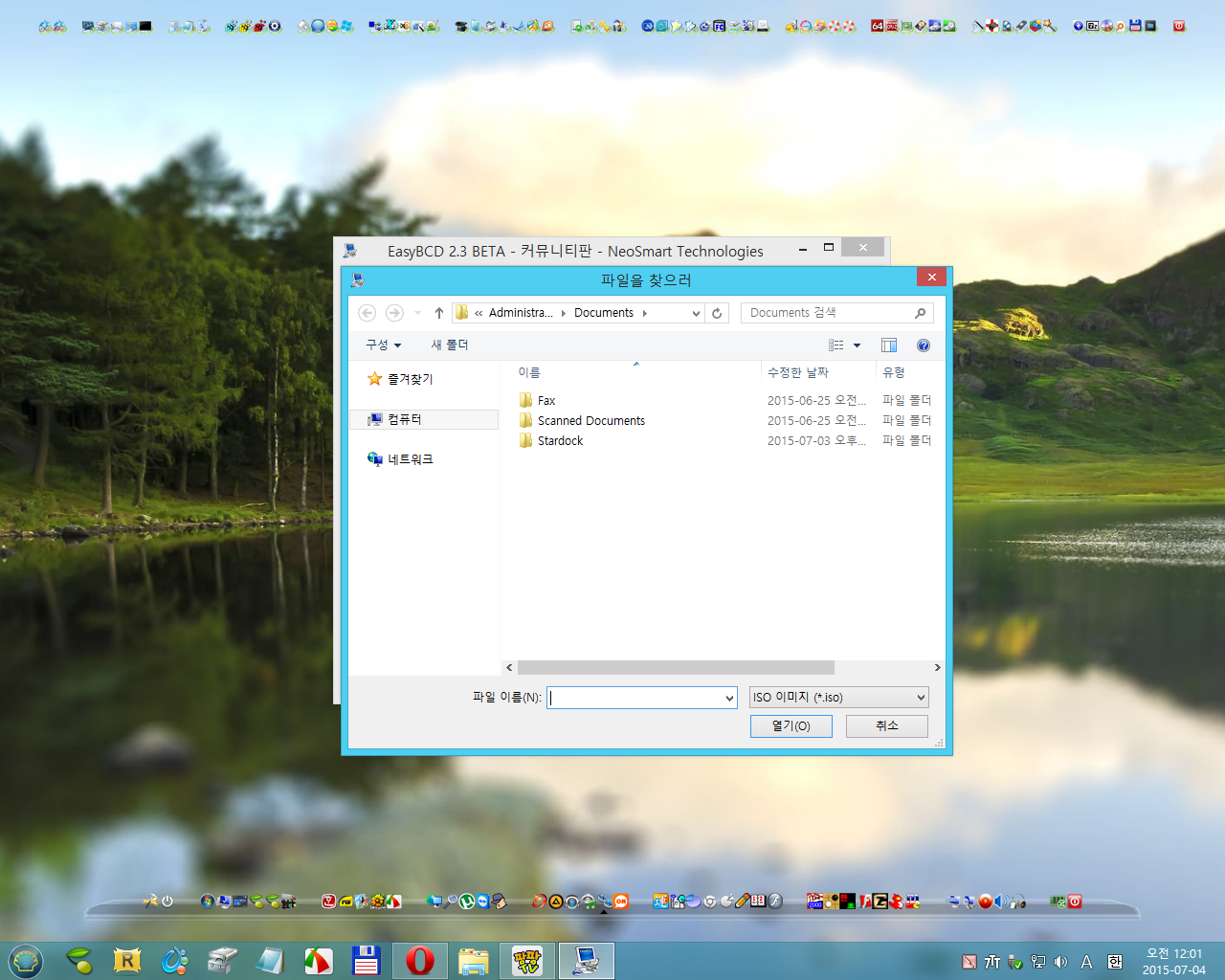Select 네트워크 in the navigation pane
This screenshot has height=980, width=1225.
click(x=411, y=459)
